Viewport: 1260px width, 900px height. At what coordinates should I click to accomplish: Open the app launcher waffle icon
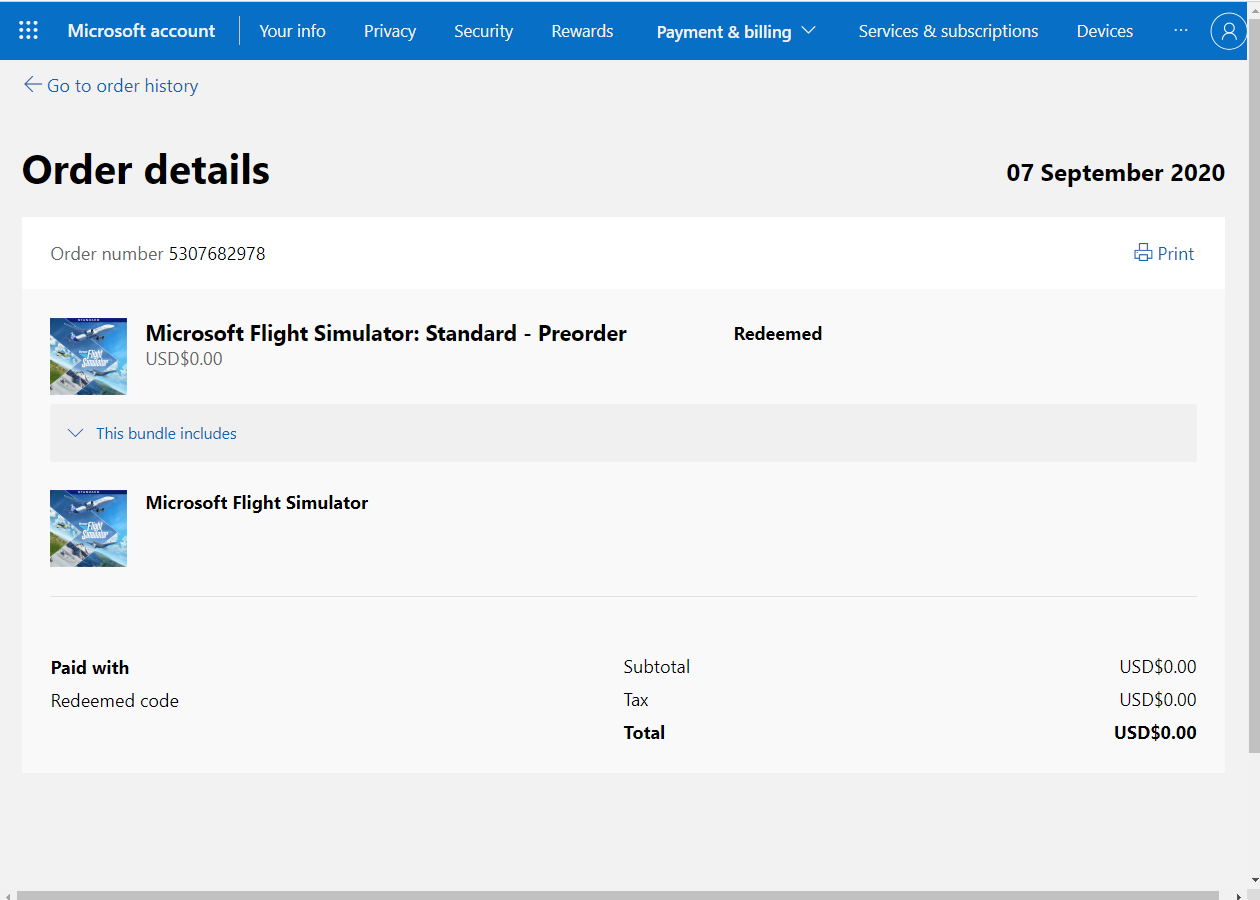pyautogui.click(x=28, y=31)
